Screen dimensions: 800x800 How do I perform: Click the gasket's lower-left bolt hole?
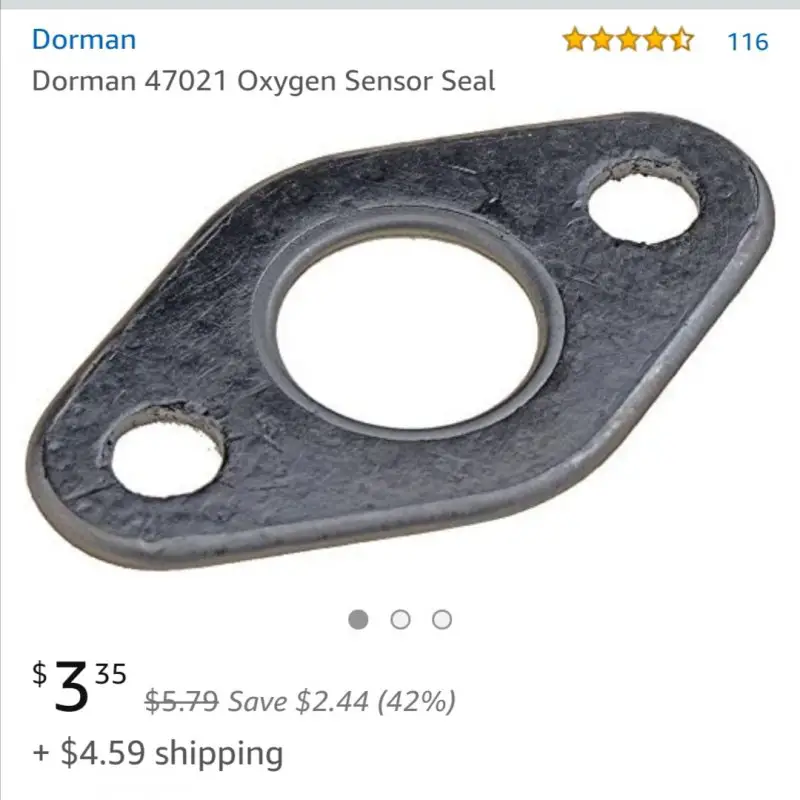click(167, 456)
